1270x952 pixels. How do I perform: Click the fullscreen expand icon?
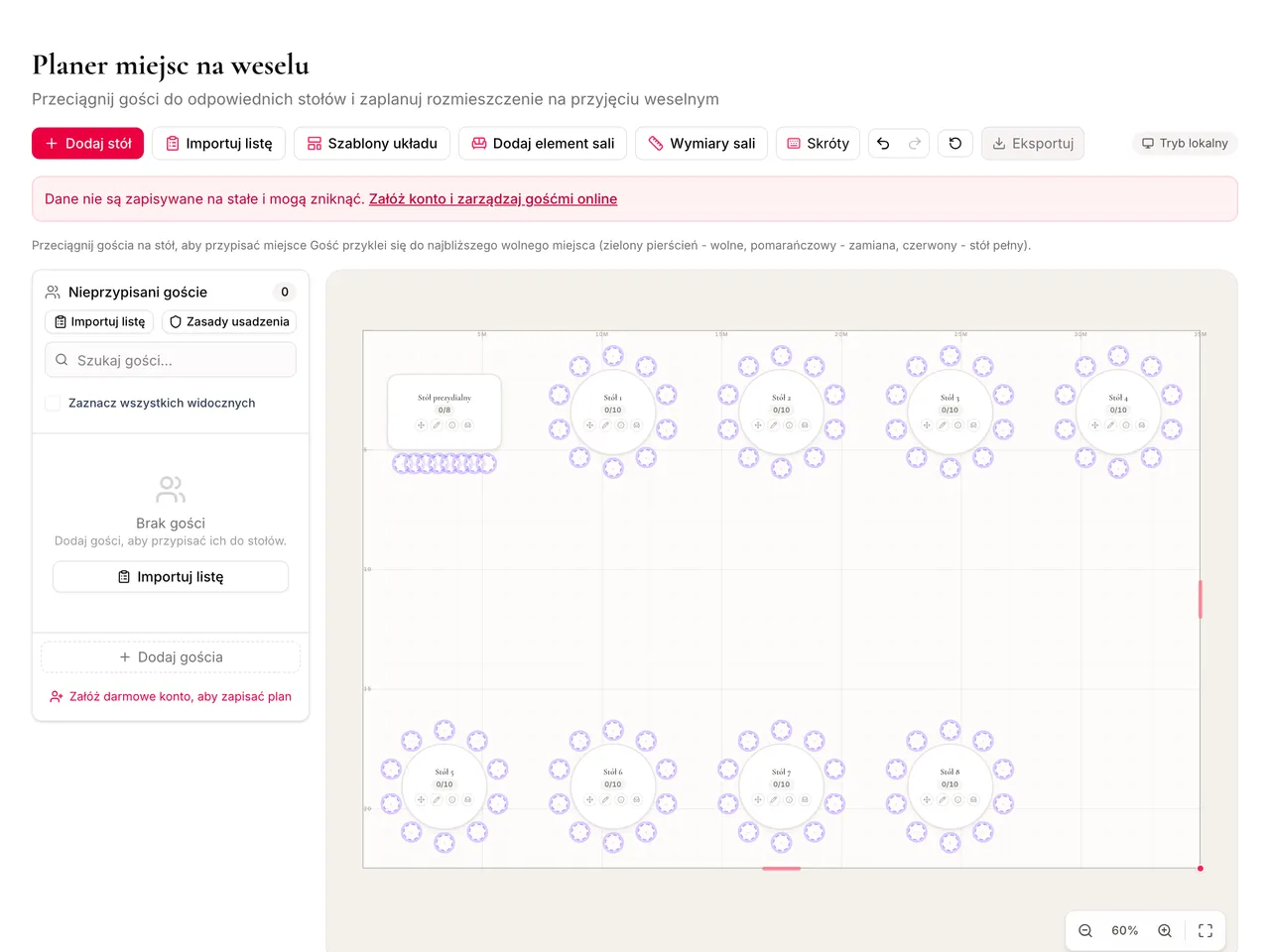click(x=1206, y=930)
